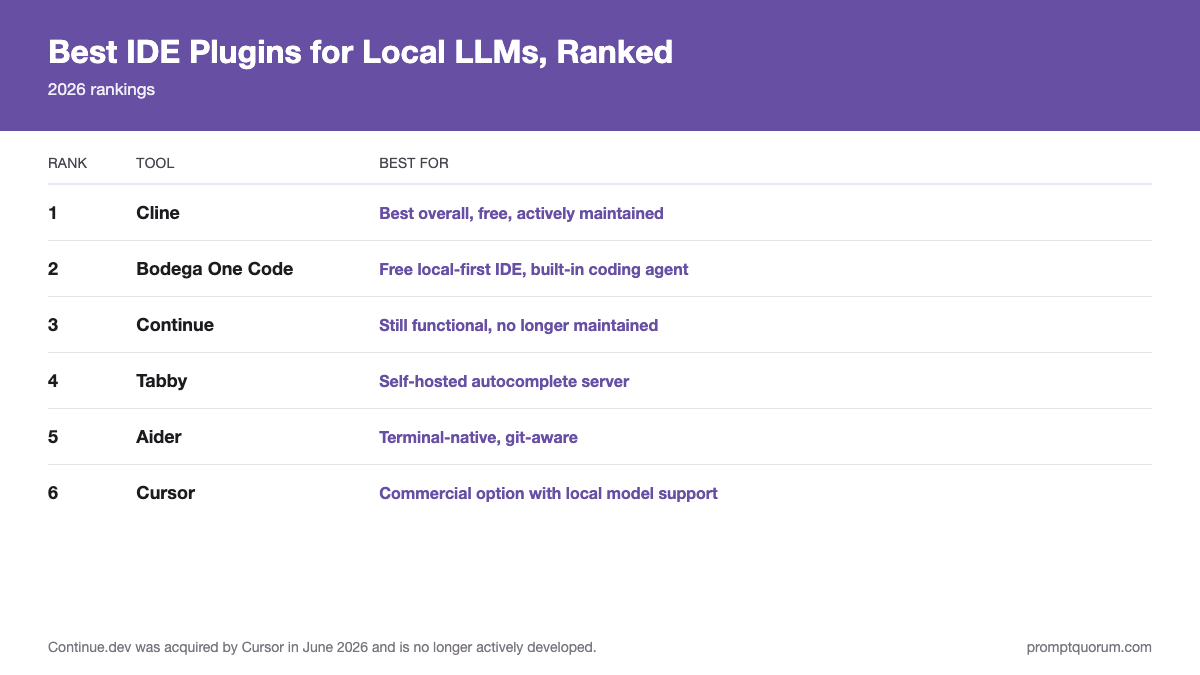1200x675 pixels.
Task: Click the 'BEST FOR' column header
Action: click(x=414, y=163)
